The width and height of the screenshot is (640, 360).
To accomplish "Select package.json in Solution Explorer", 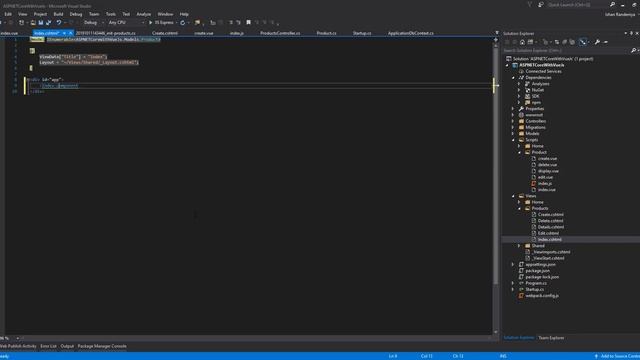I will coord(537,271).
